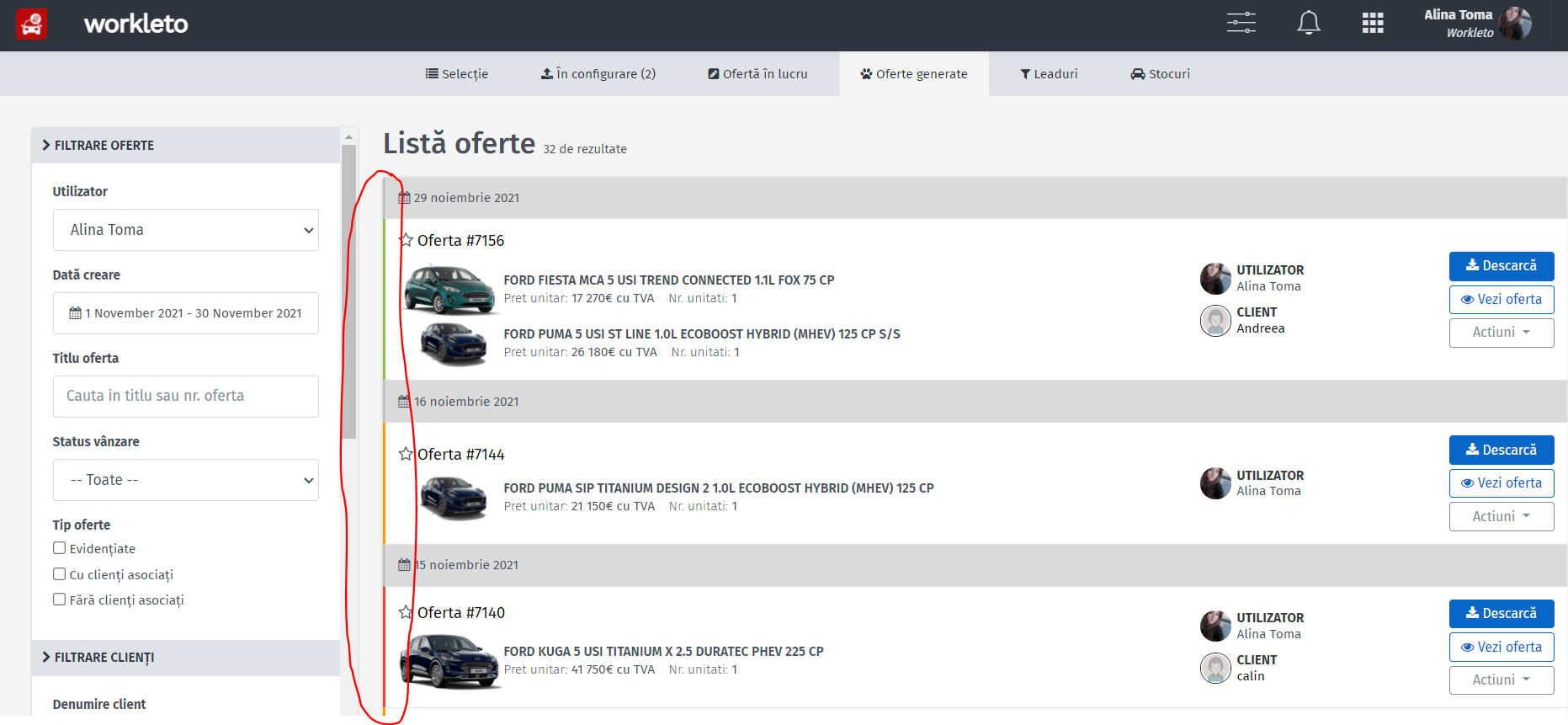This screenshot has width=1568, height=725.
Task: Click user avatar in offer #7140
Action: click(x=1215, y=626)
